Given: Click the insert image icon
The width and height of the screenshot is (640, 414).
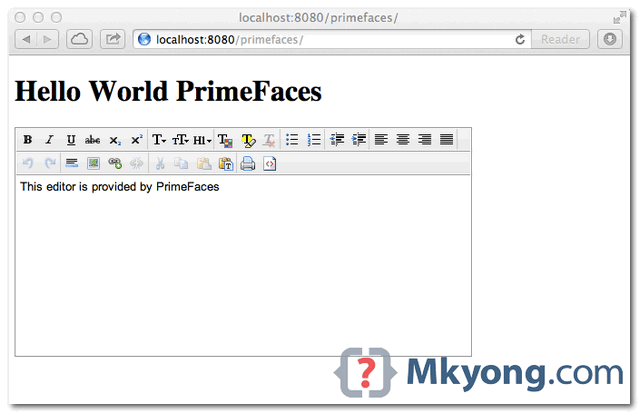Looking at the screenshot, I should pyautogui.click(x=93, y=163).
